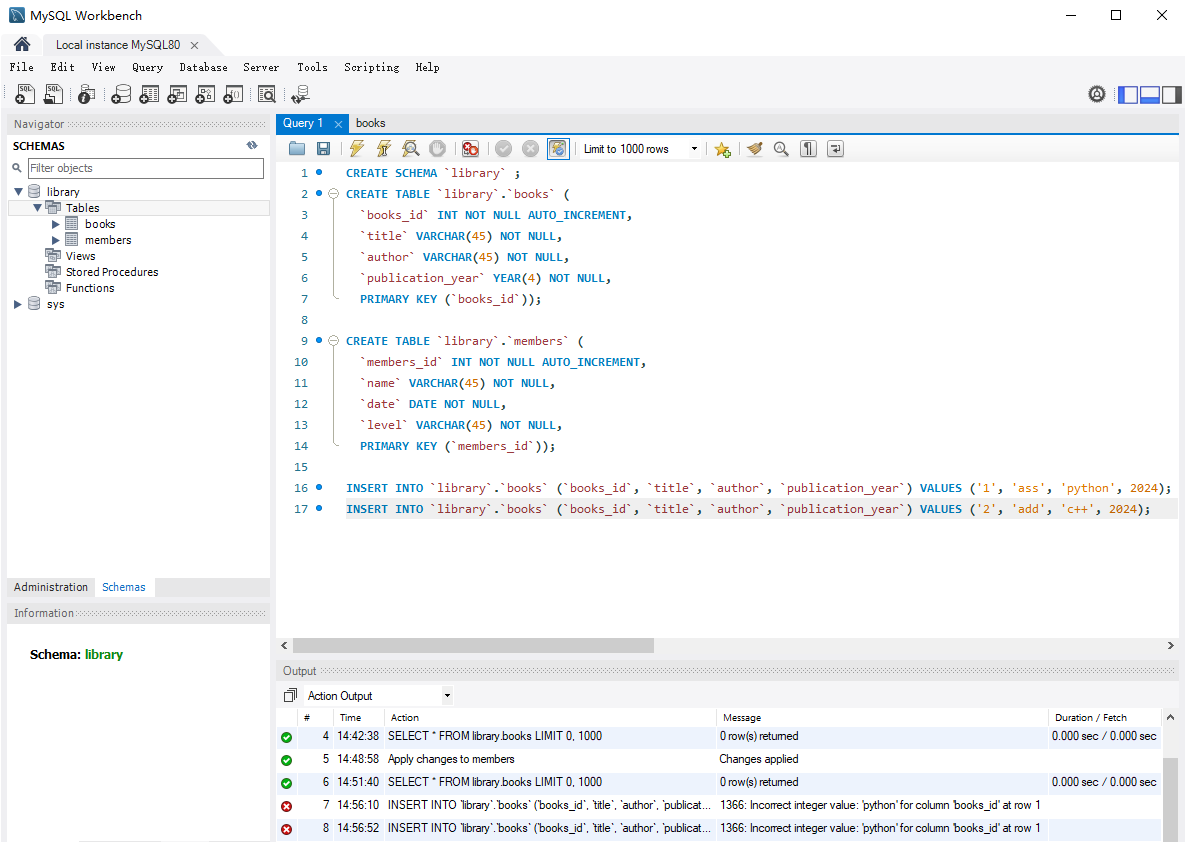
Task: Execute all statements with lightning bolt
Action: click(357, 149)
